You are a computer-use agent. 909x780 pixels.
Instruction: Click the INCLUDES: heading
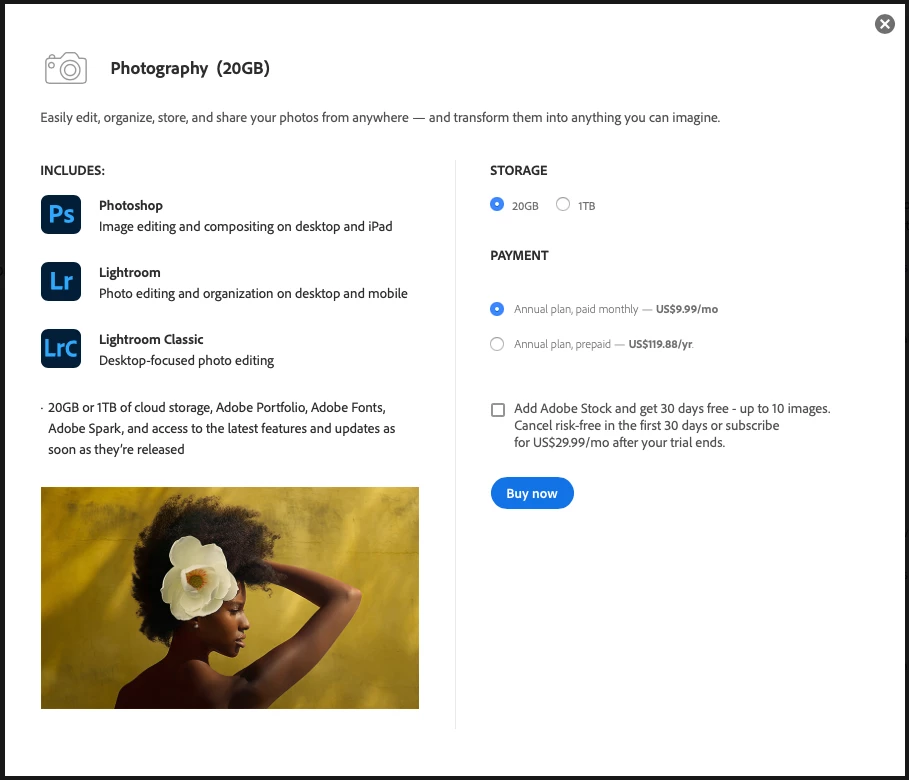click(x=72, y=170)
